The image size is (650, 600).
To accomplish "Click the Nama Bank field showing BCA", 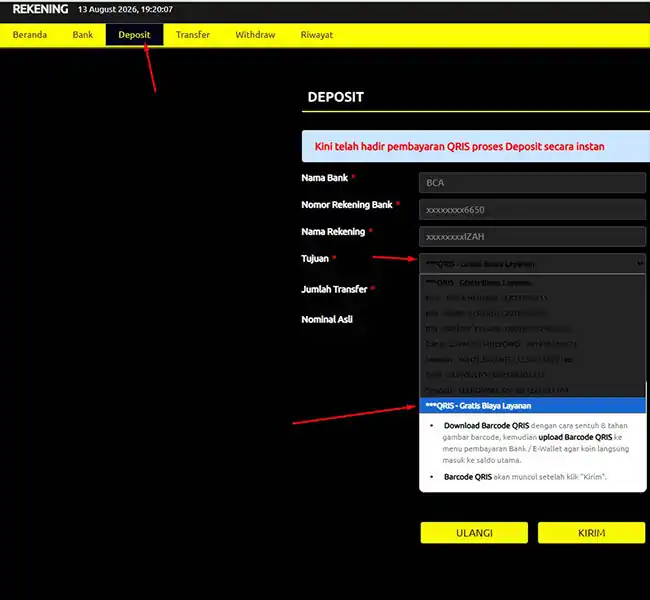I will coord(532,183).
